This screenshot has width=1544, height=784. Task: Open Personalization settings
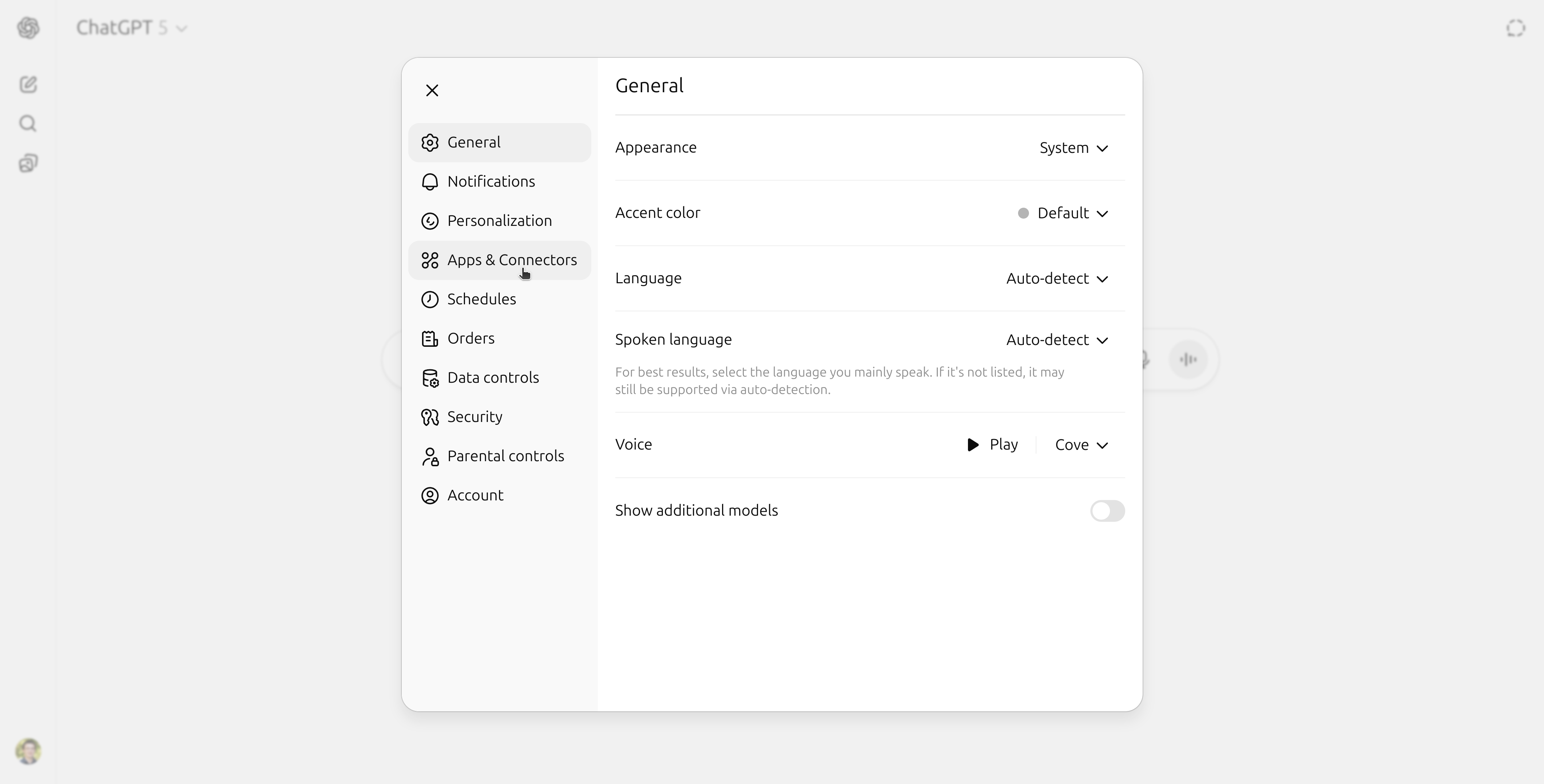499,220
